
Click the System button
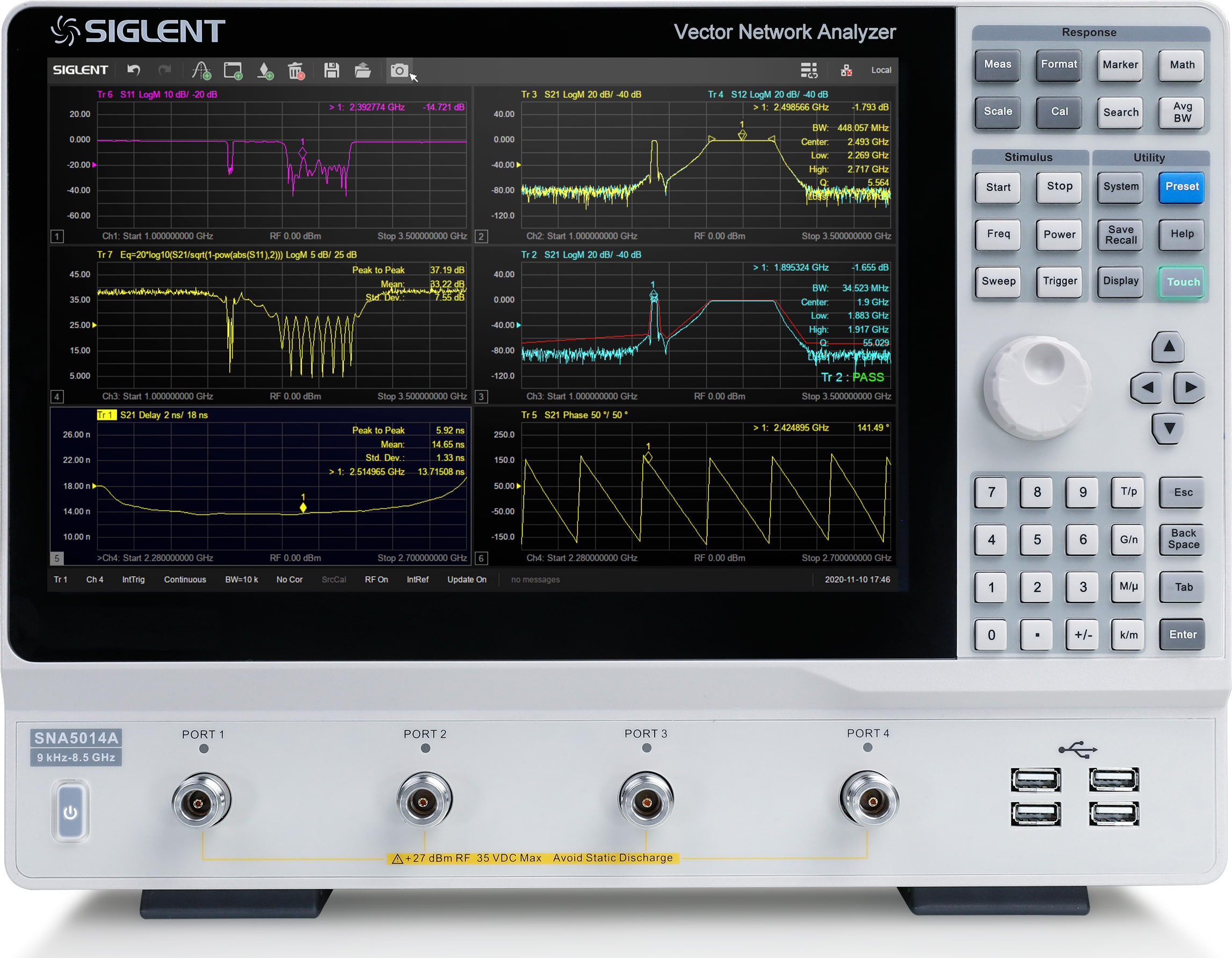click(1120, 187)
